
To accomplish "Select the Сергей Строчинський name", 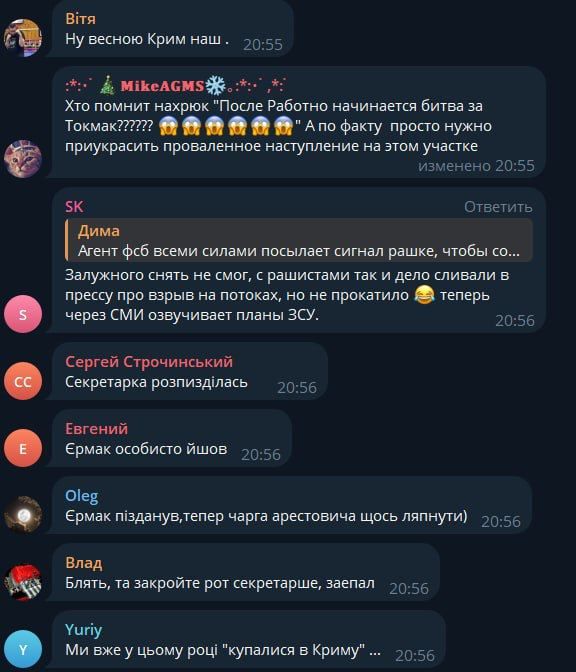I will 149,362.
